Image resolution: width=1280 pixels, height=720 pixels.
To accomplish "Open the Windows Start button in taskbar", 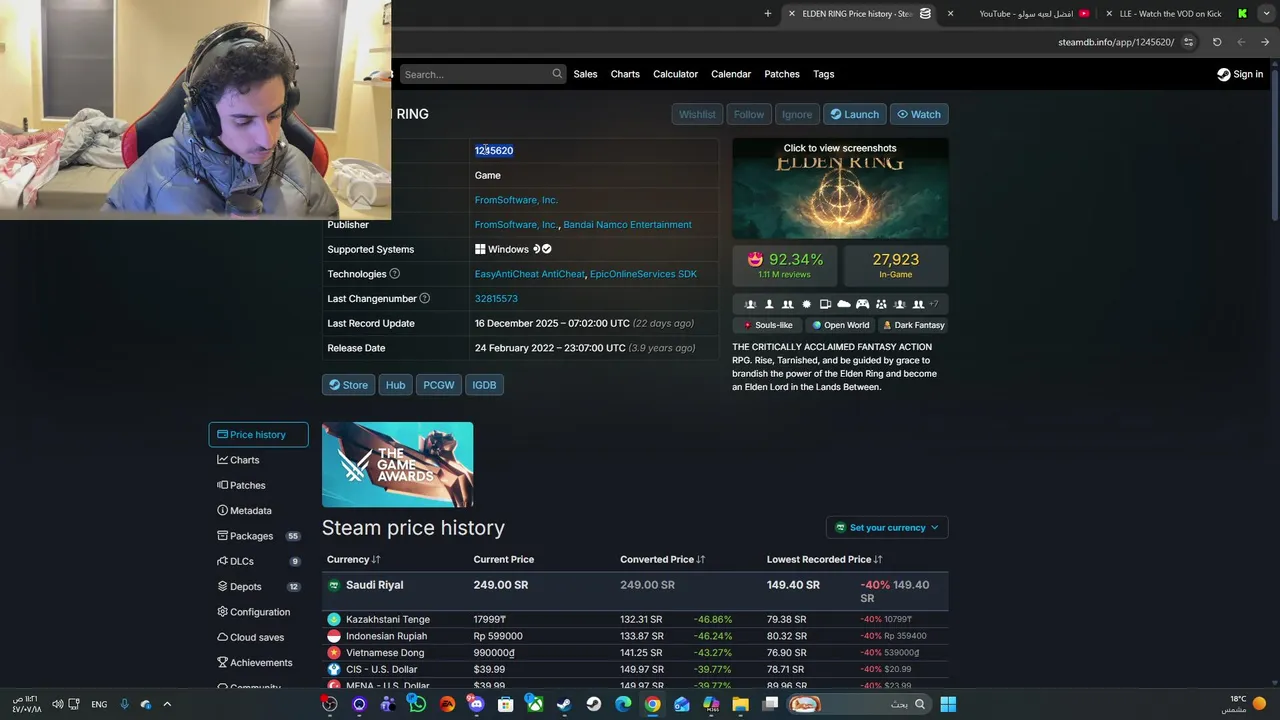I will (x=947, y=704).
